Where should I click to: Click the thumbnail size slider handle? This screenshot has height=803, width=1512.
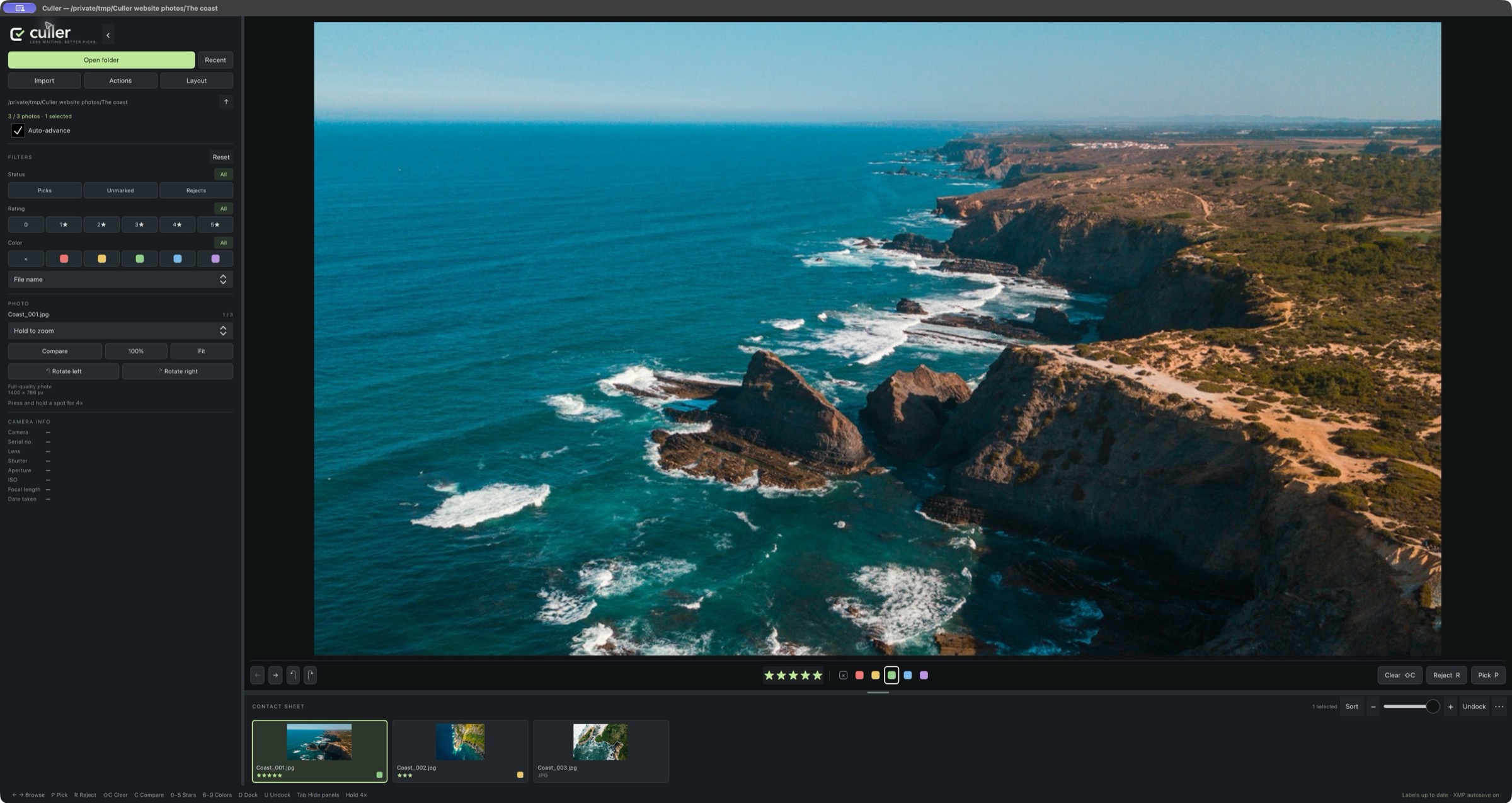click(x=1433, y=707)
